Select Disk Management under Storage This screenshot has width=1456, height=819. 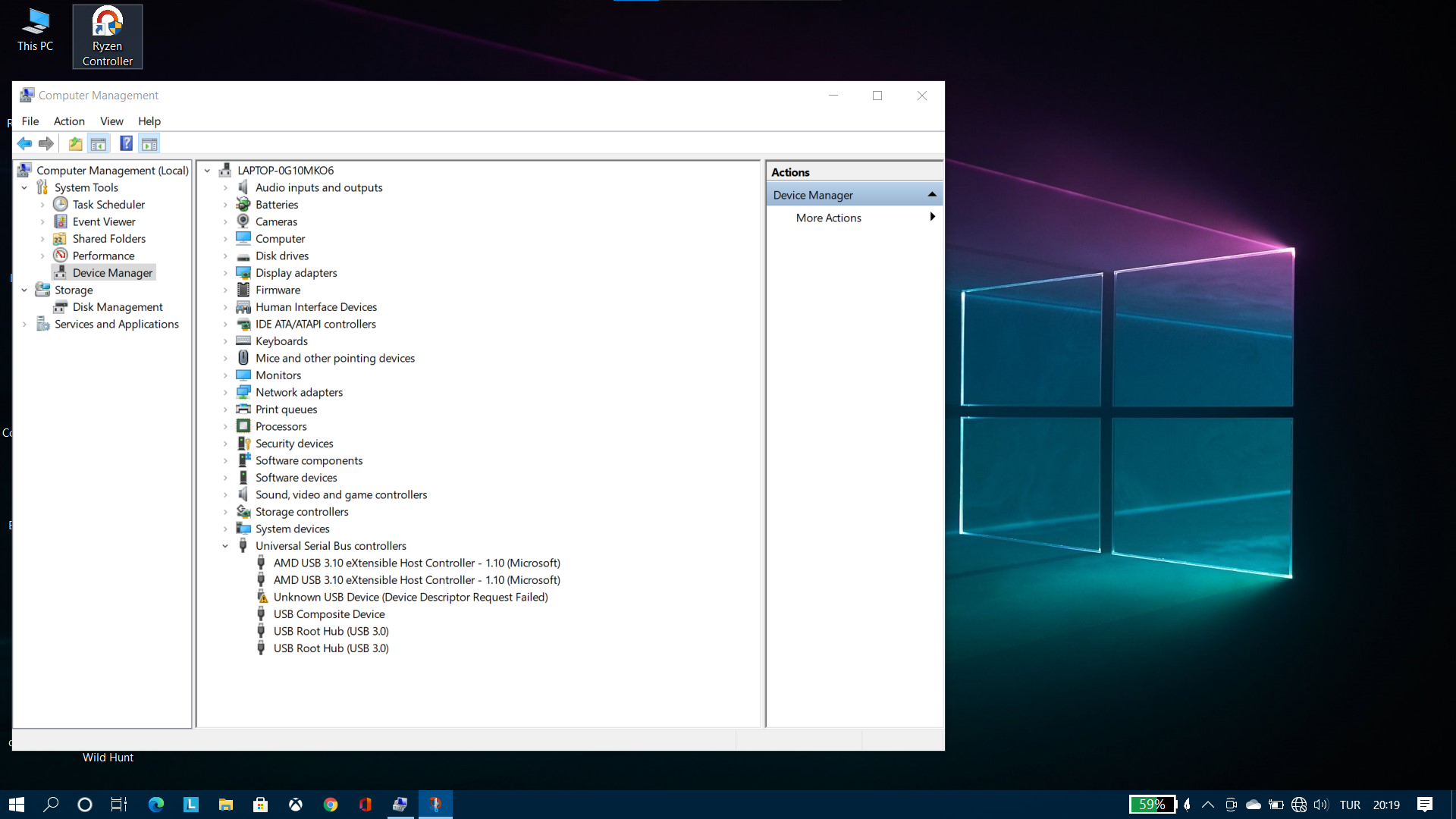pos(118,307)
